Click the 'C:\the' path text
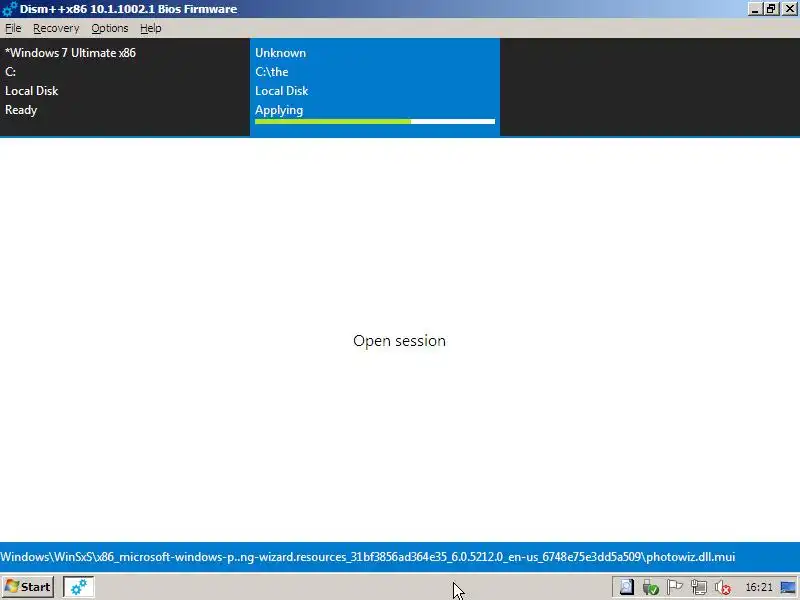 coord(271,72)
